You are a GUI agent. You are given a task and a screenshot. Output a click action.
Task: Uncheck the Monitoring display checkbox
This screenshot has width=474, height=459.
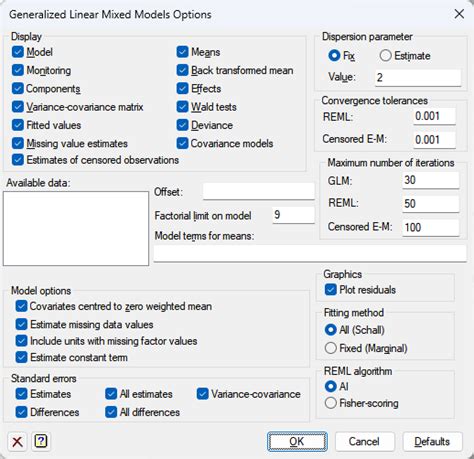[18, 70]
